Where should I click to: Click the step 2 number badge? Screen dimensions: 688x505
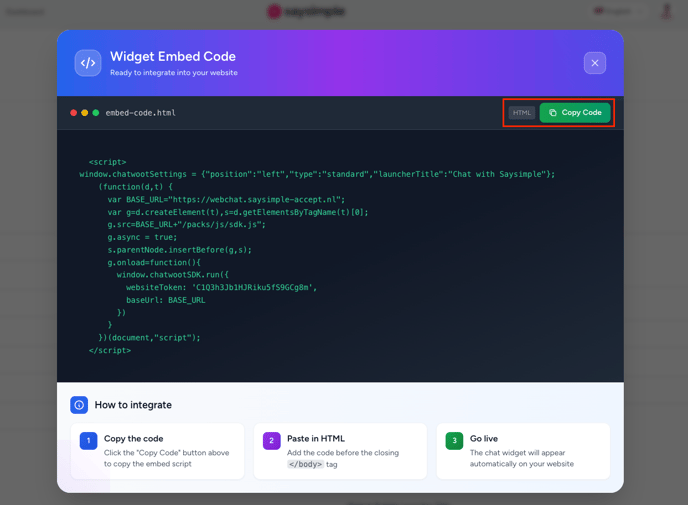point(271,441)
